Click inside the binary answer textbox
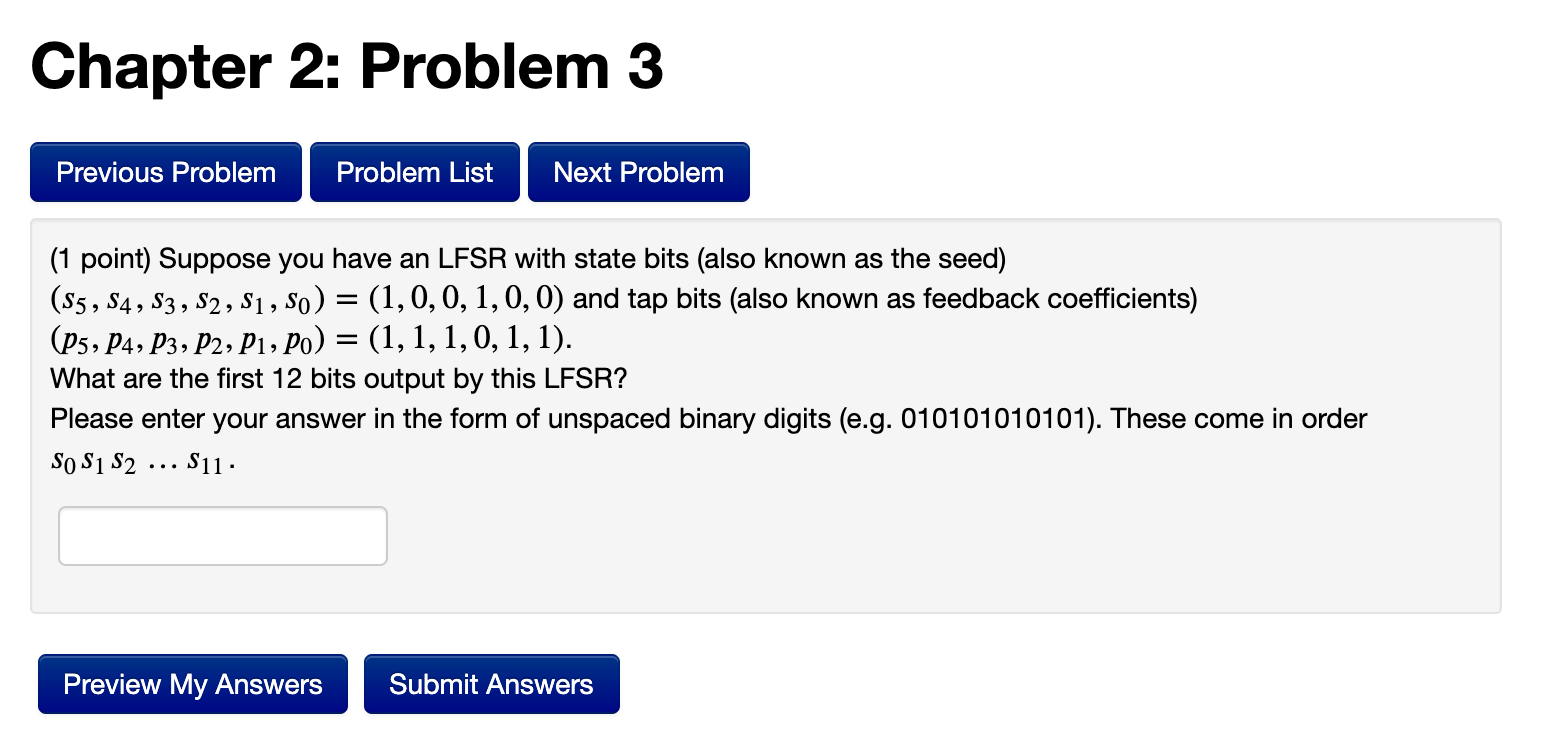This screenshot has width=1546, height=746. [222, 536]
